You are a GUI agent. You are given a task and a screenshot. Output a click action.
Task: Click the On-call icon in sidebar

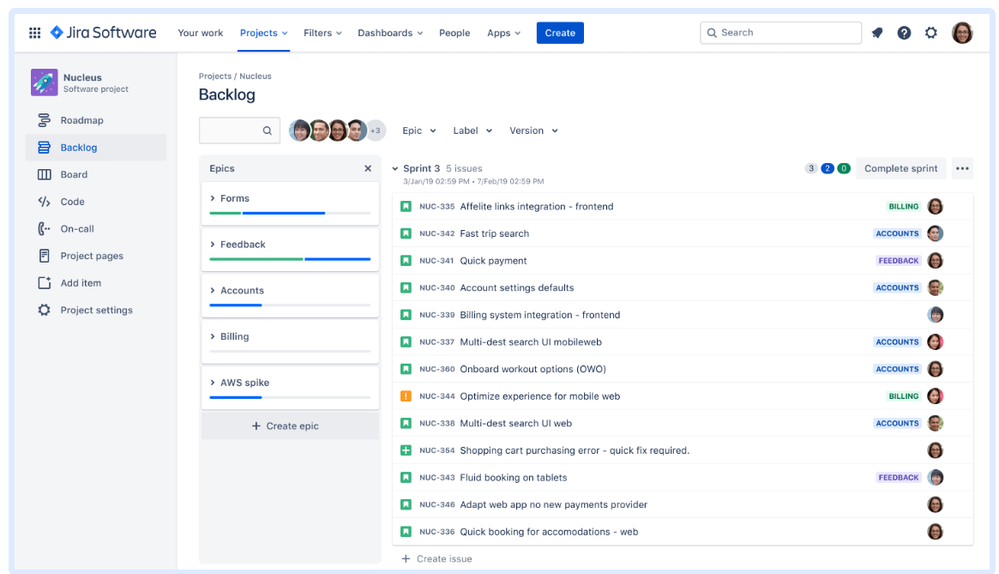44,228
